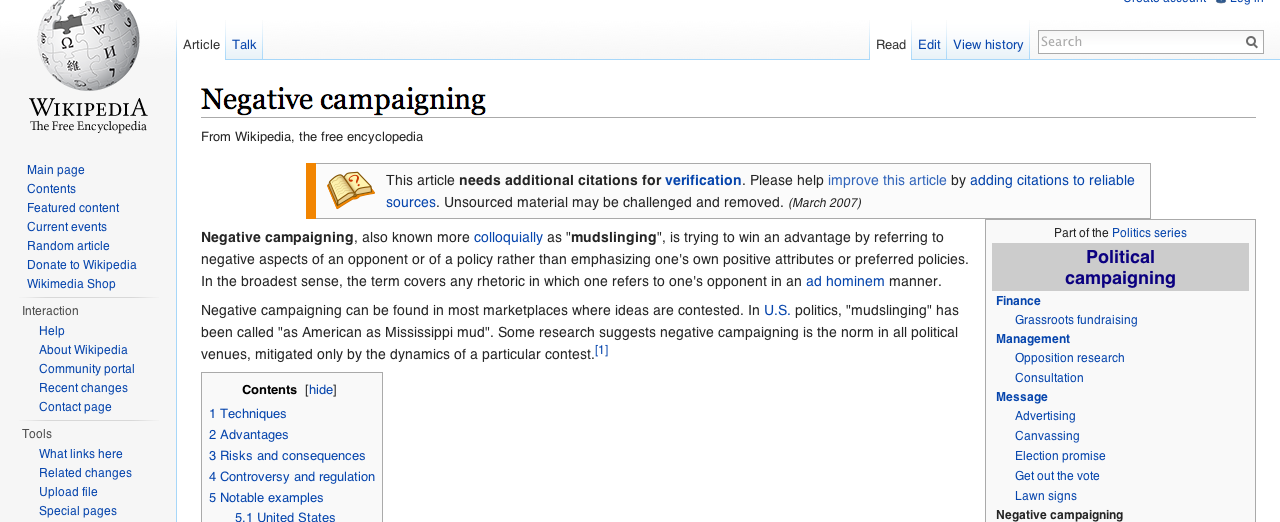Follow the U.S. link
The image size is (1280, 522).
pos(777,311)
